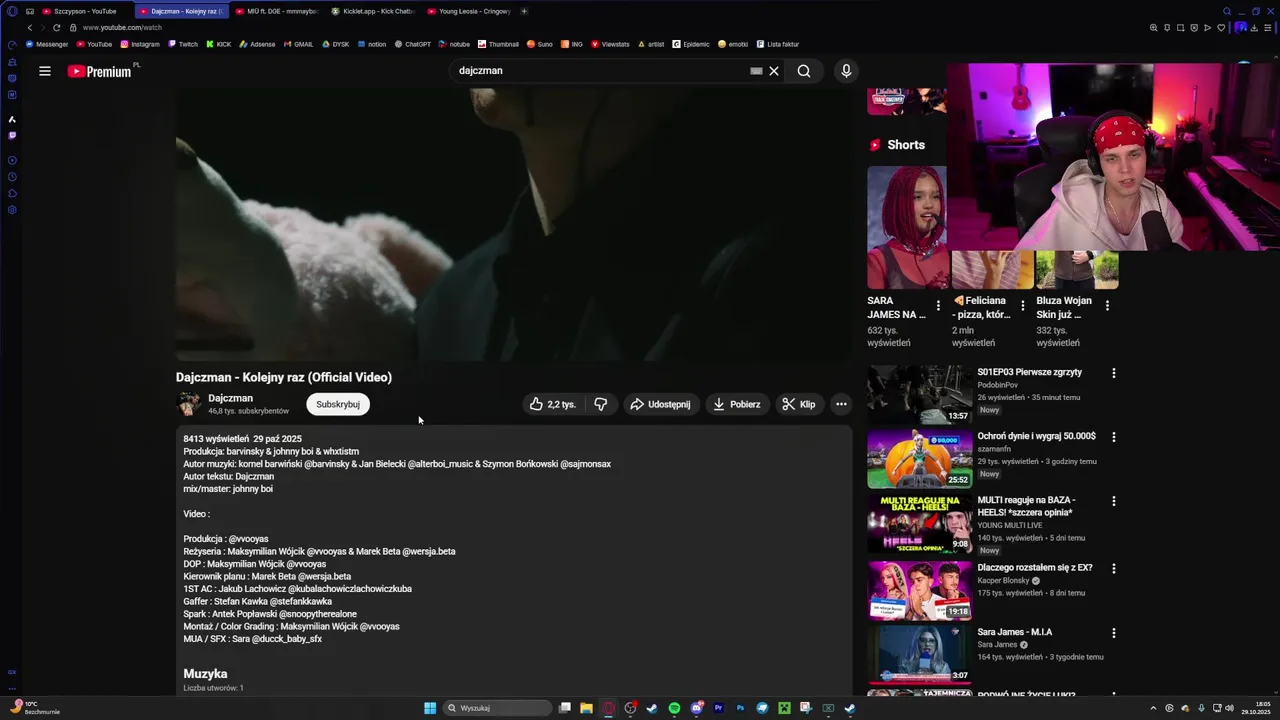Dislike the video
Screen dimensions: 1280x720
[x=601, y=404]
